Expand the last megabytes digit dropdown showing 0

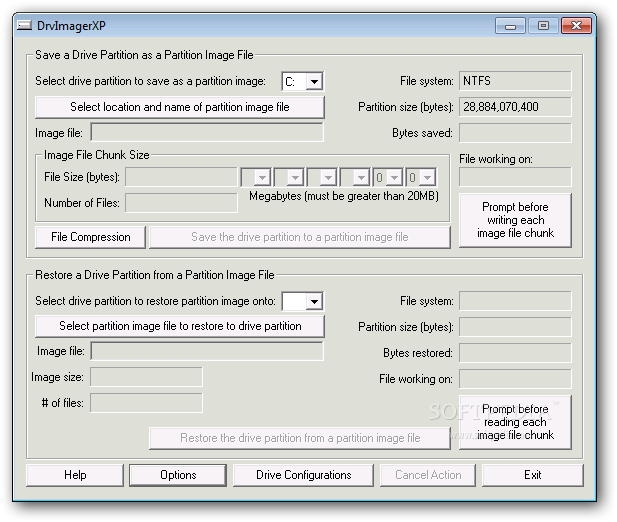[427, 177]
